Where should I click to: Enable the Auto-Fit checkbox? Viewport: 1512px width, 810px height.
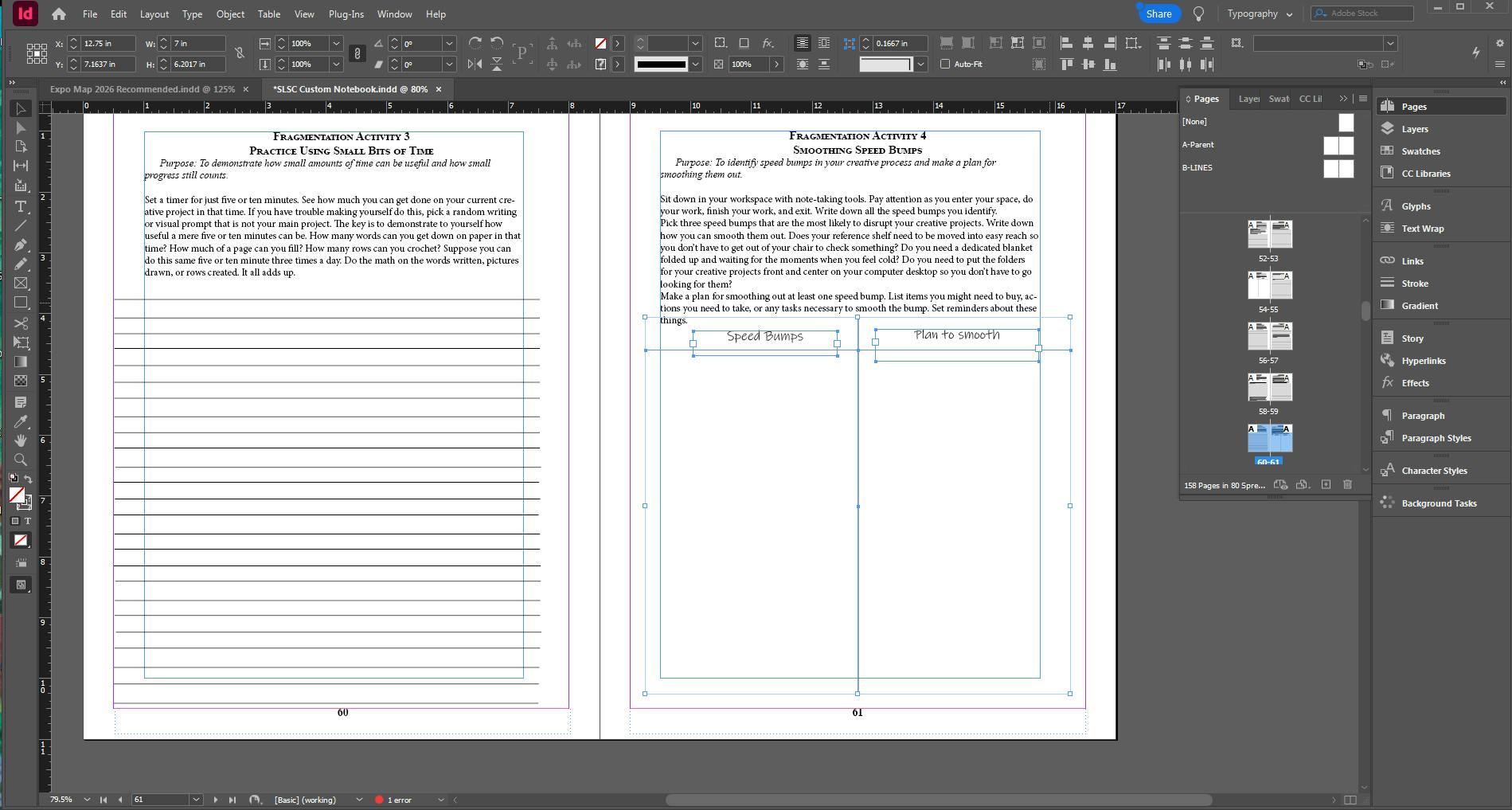945,64
